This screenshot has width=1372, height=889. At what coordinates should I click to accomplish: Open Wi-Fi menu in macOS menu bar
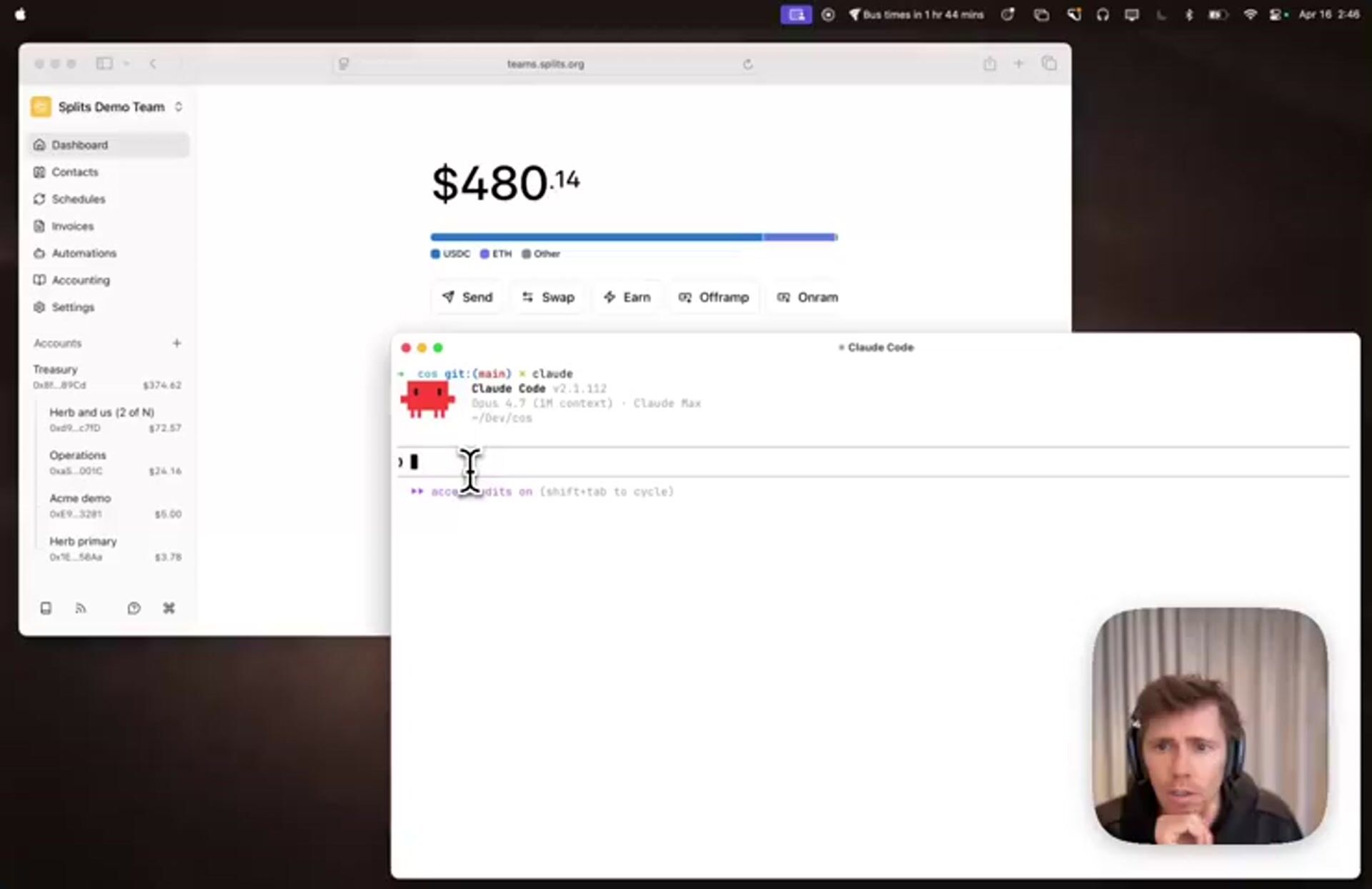click(1250, 14)
